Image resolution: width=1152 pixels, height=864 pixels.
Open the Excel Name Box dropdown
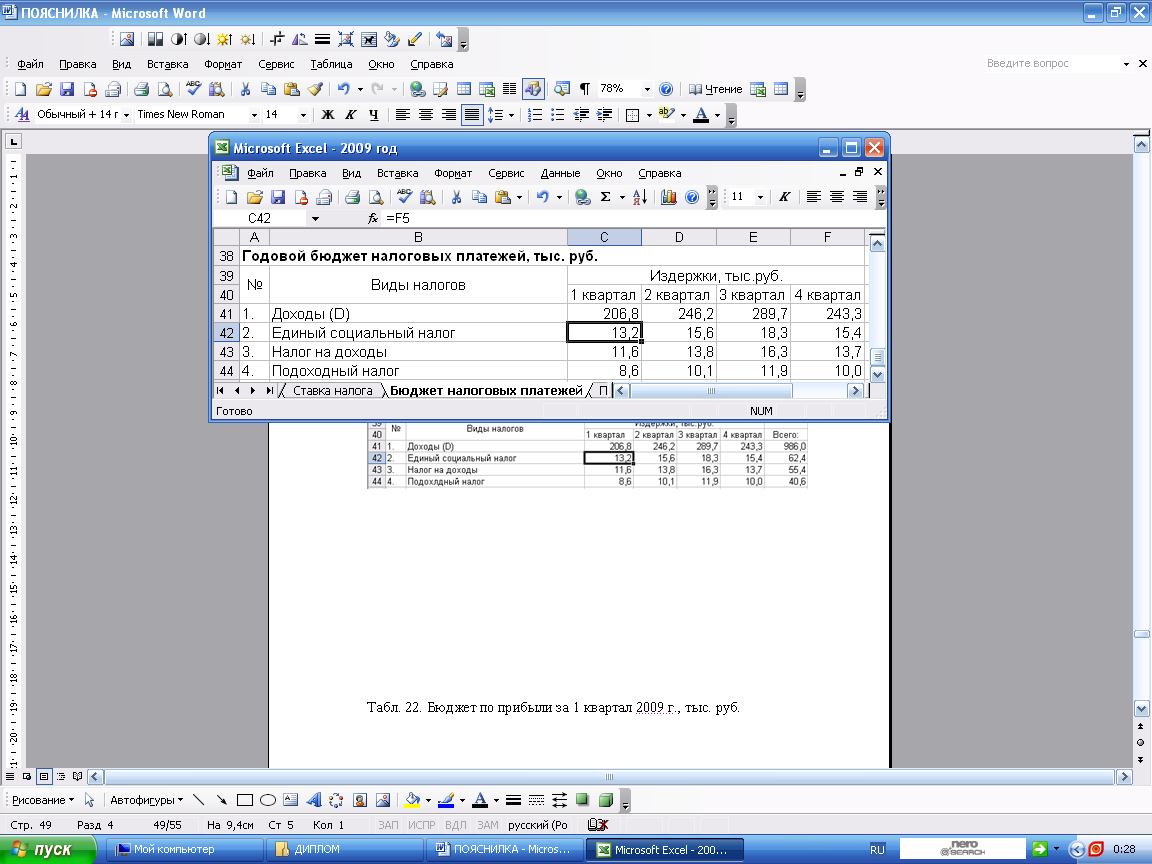[x=315, y=218]
